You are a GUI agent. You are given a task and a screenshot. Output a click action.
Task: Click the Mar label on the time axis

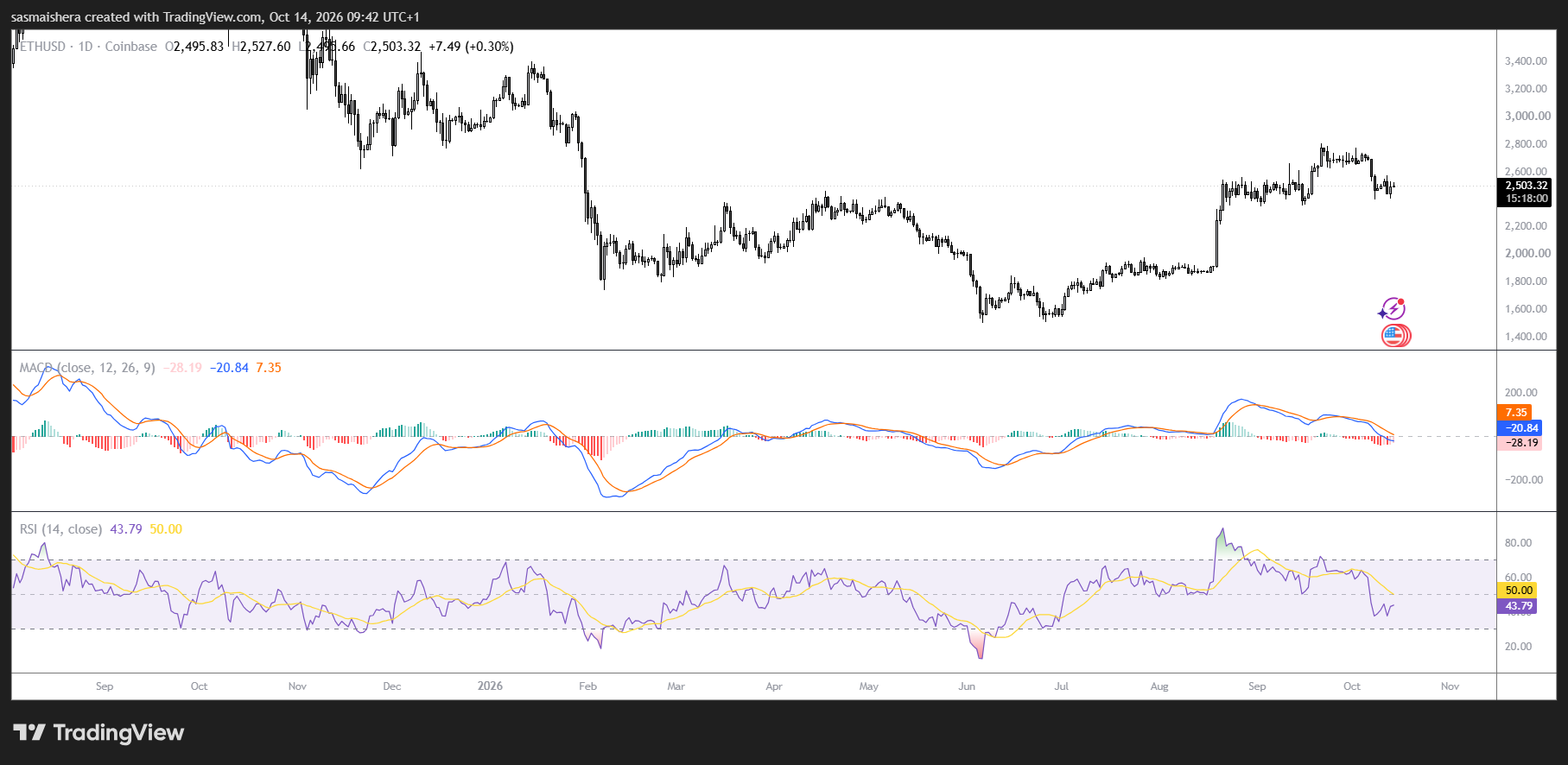coord(676,686)
